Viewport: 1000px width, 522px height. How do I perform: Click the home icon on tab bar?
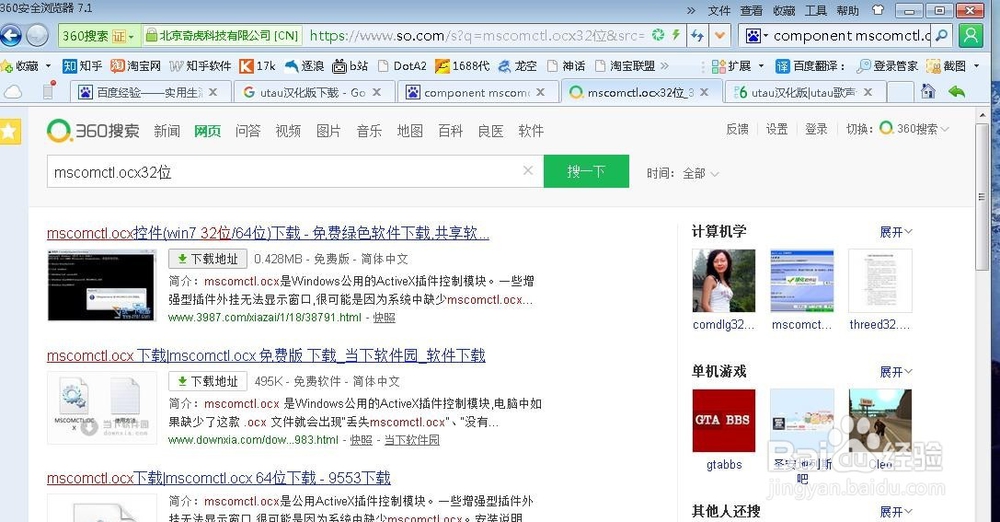pos(928,92)
